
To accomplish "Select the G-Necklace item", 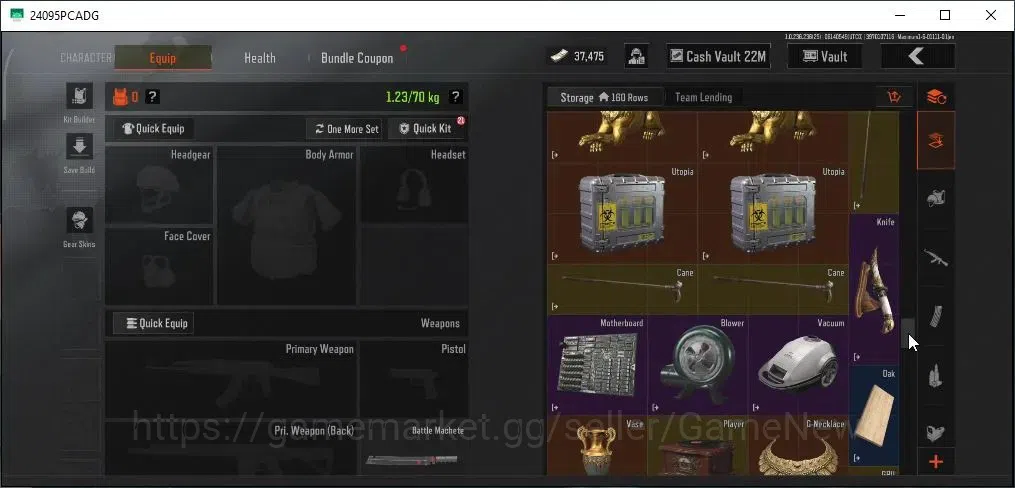I will 798,445.
